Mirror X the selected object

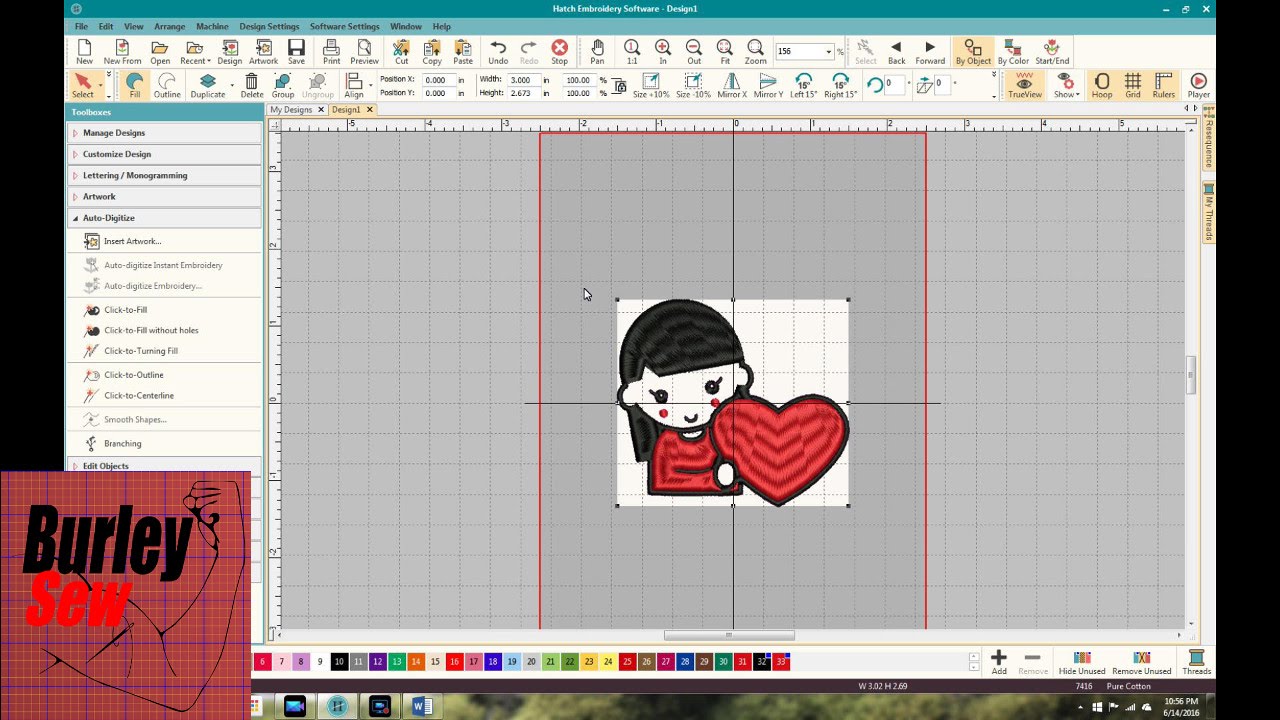pyautogui.click(x=731, y=86)
